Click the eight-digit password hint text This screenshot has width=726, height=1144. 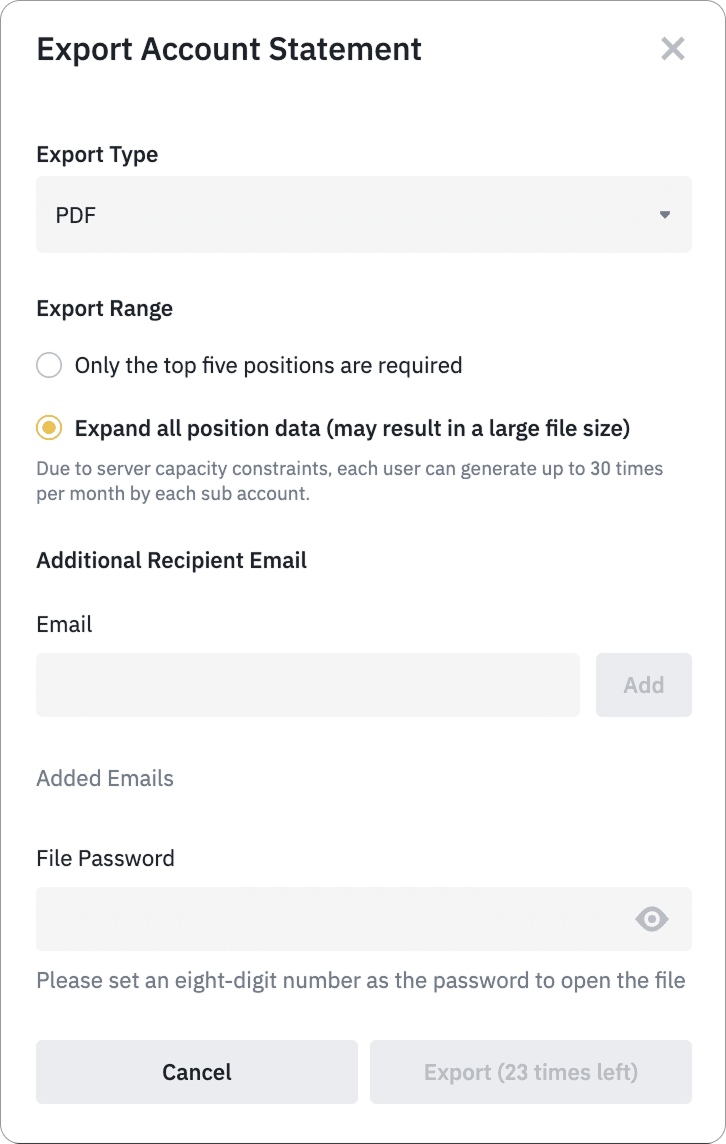[361, 980]
